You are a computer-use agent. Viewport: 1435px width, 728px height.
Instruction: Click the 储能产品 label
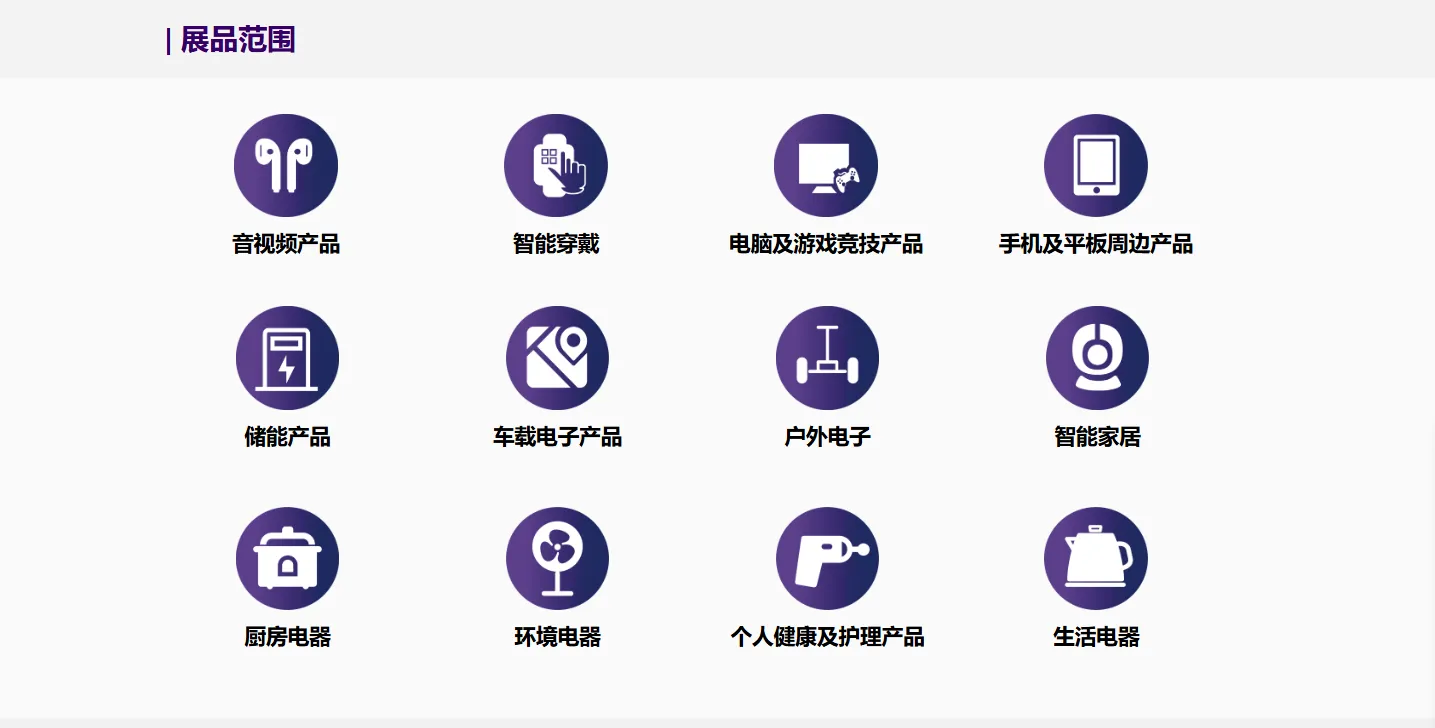point(287,437)
